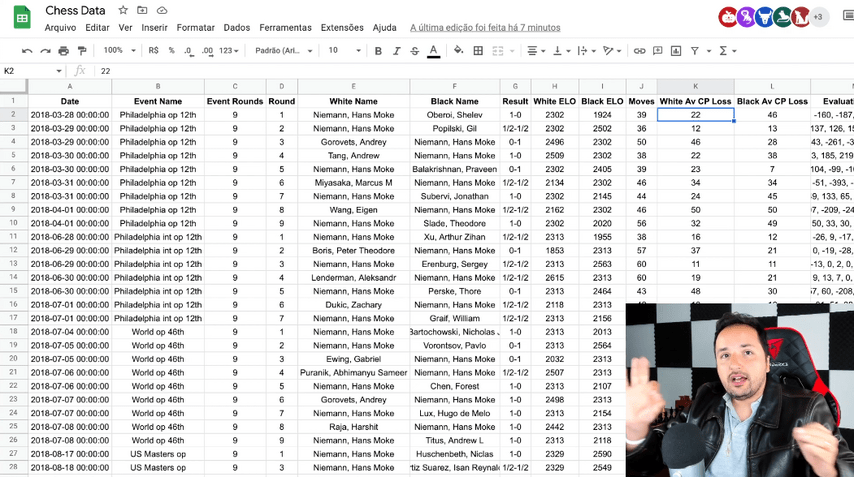Image resolution: width=854 pixels, height=477 pixels.
Task: Check cloud save status icon
Action: (x=162, y=10)
